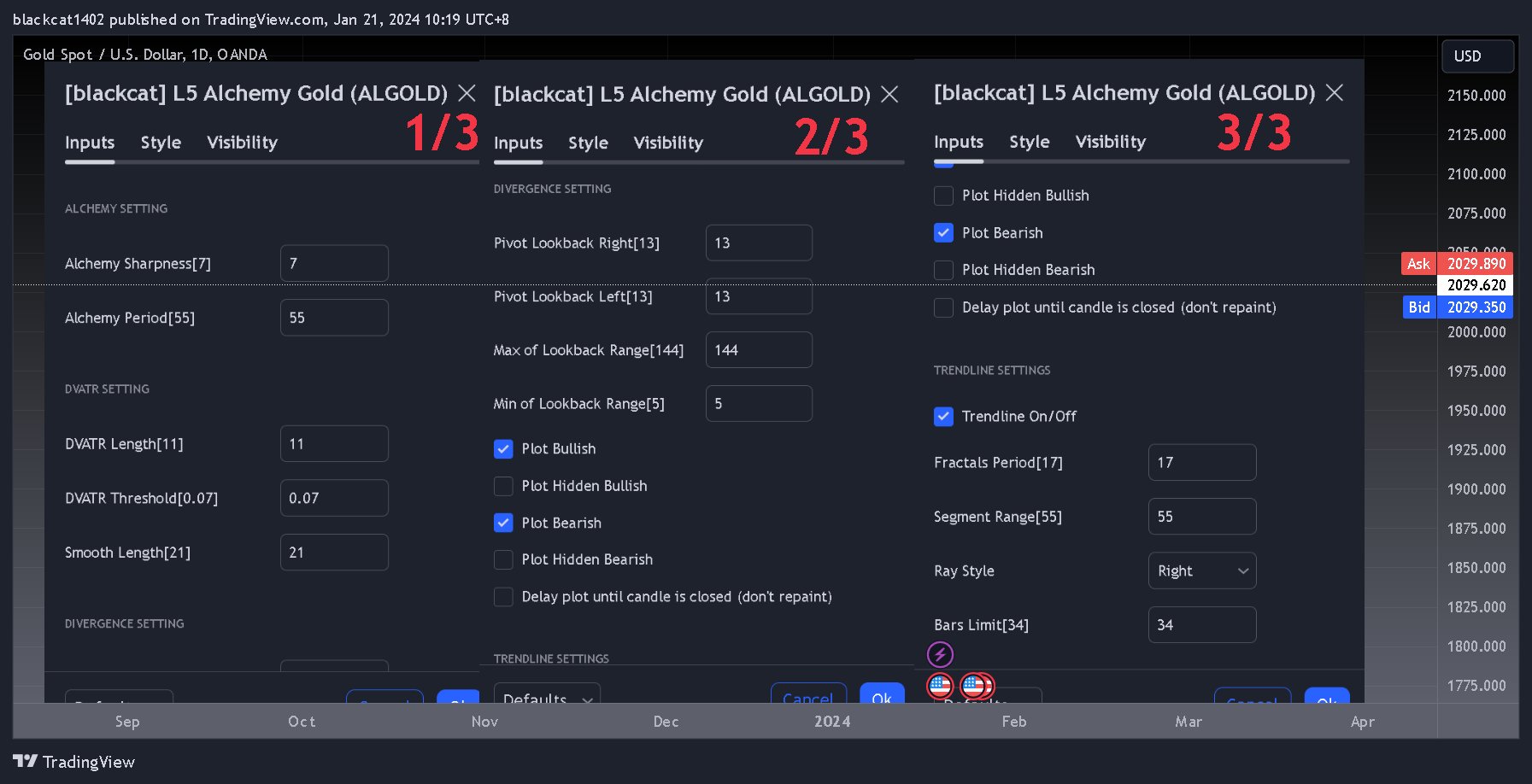The width and height of the screenshot is (1532, 784).
Task: Click the Bars Limit input field
Action: point(1202,625)
